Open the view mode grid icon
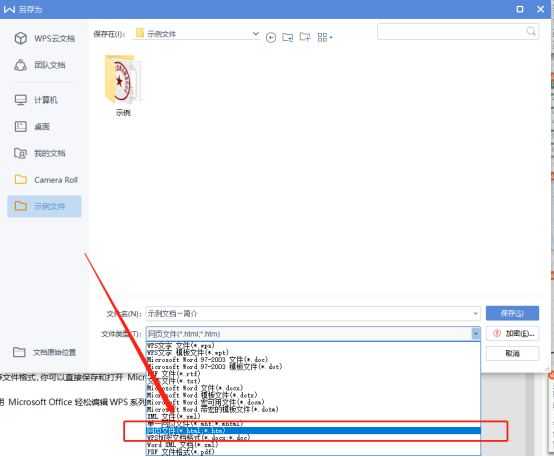Image resolution: width=554 pixels, height=457 pixels. pos(324,37)
